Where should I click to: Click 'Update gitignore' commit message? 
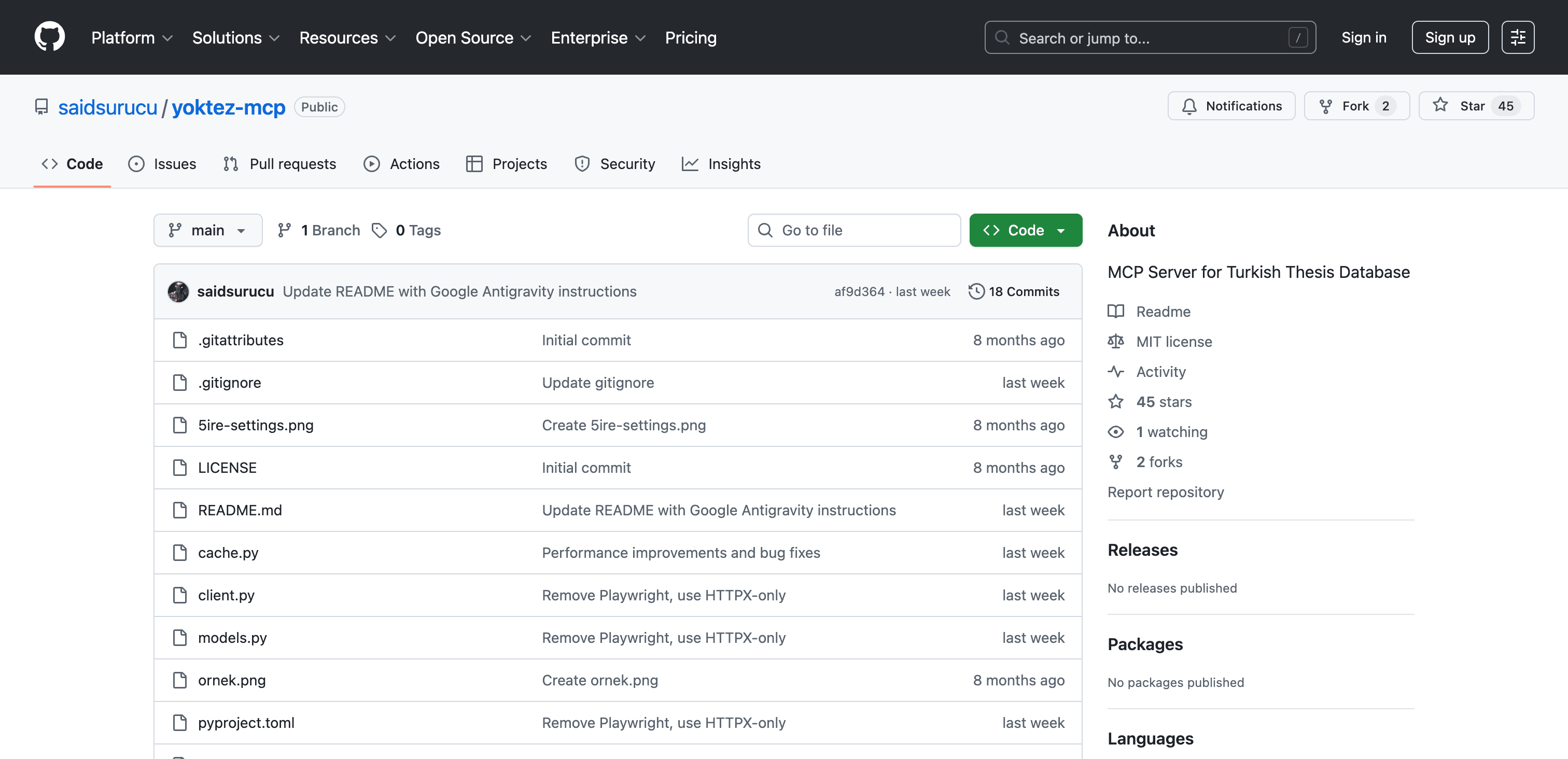point(598,383)
